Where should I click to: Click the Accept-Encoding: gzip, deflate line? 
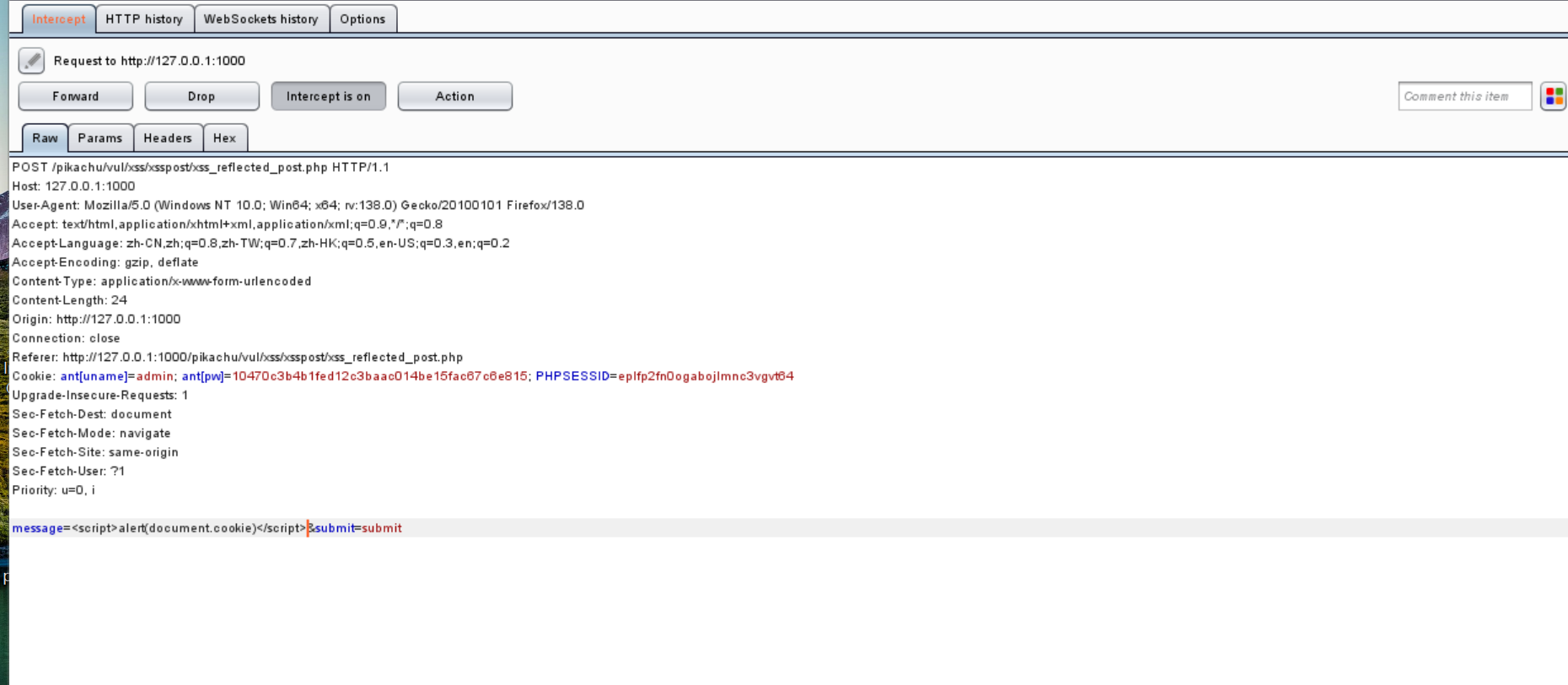(105, 262)
